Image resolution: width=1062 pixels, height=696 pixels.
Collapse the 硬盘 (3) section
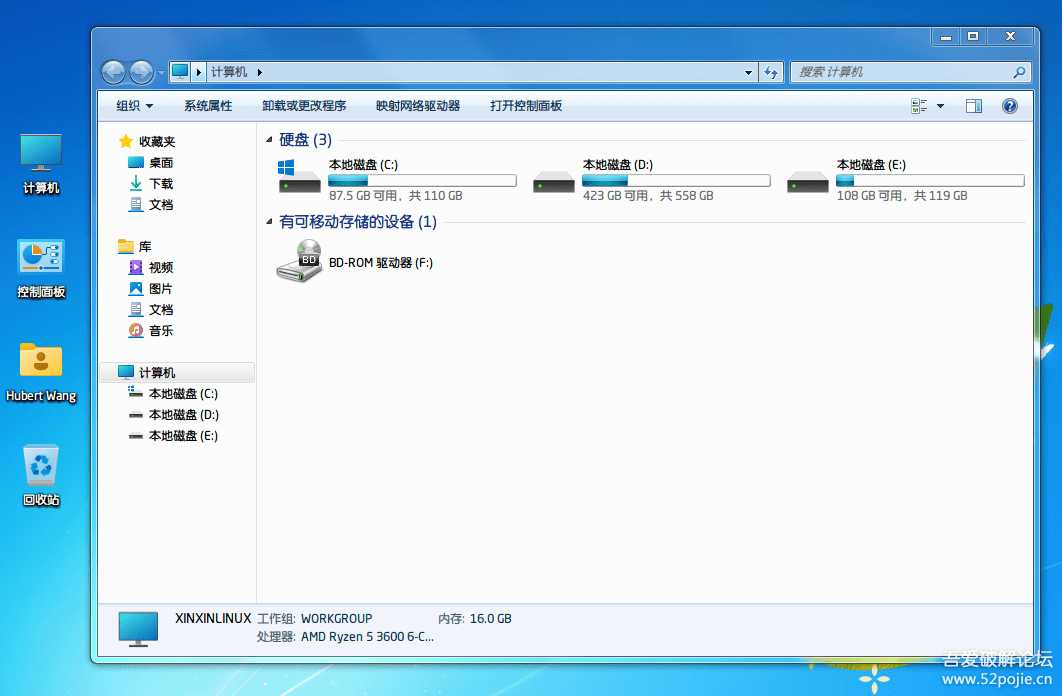pyautogui.click(x=268, y=139)
